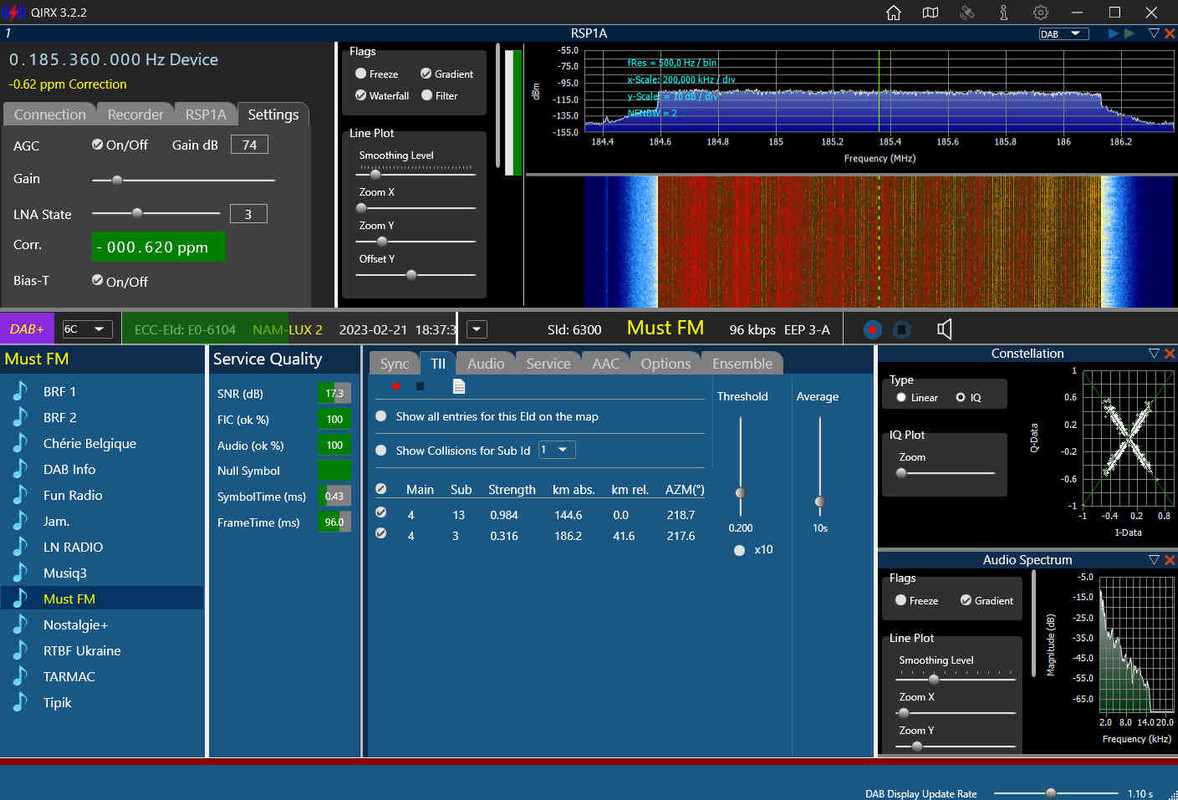Switch to the RSP1A tab
This screenshot has width=1178, height=800.
206,114
